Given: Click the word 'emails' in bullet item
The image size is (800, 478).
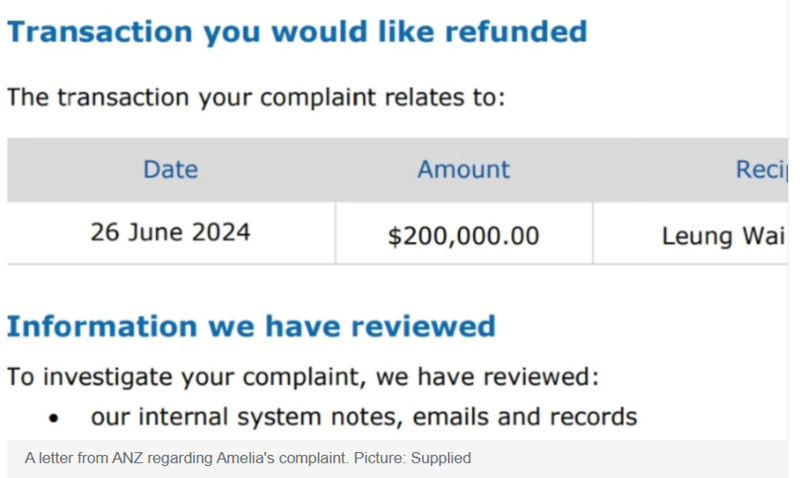Looking at the screenshot, I should (x=451, y=417).
